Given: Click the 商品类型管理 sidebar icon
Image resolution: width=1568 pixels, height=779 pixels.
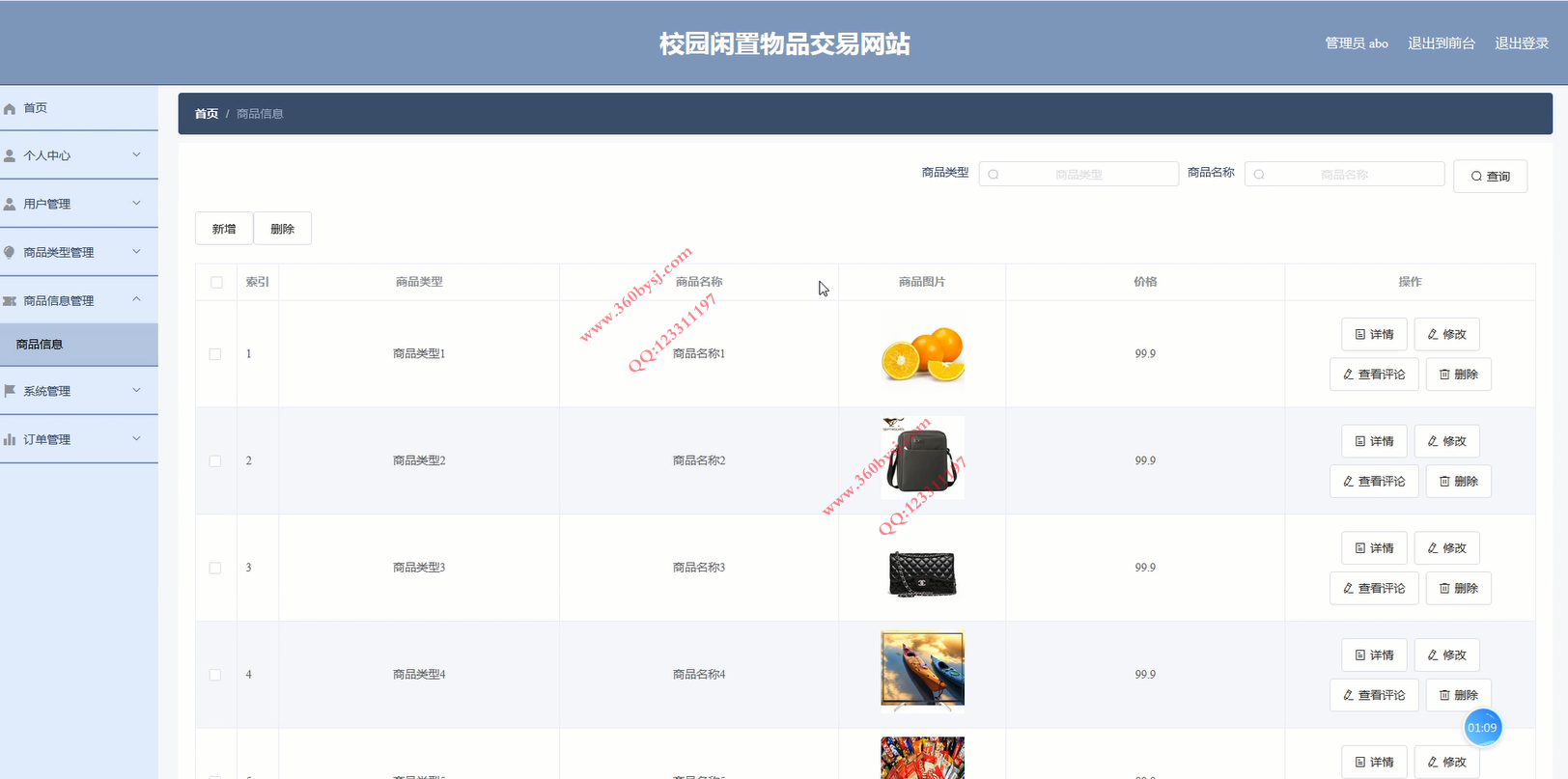Looking at the screenshot, I should 10,252.
